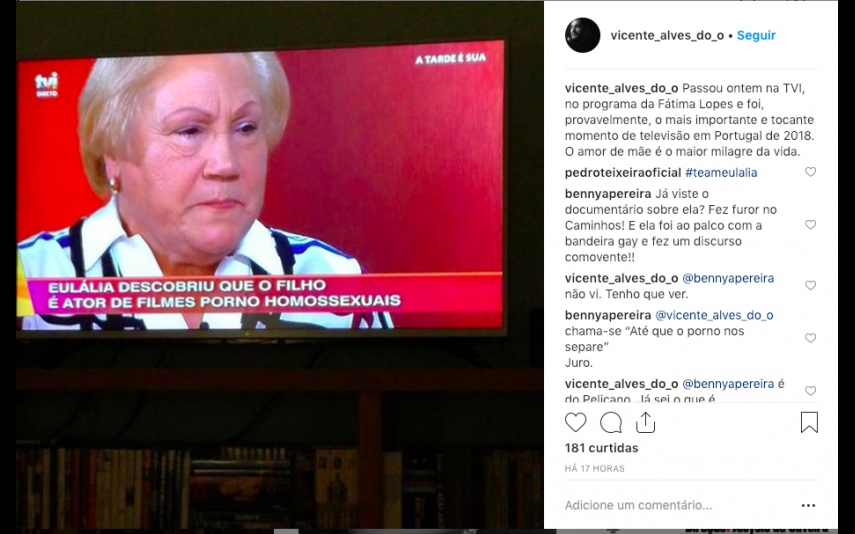Focus the 'Adicione um comentário' field

pos(676,505)
